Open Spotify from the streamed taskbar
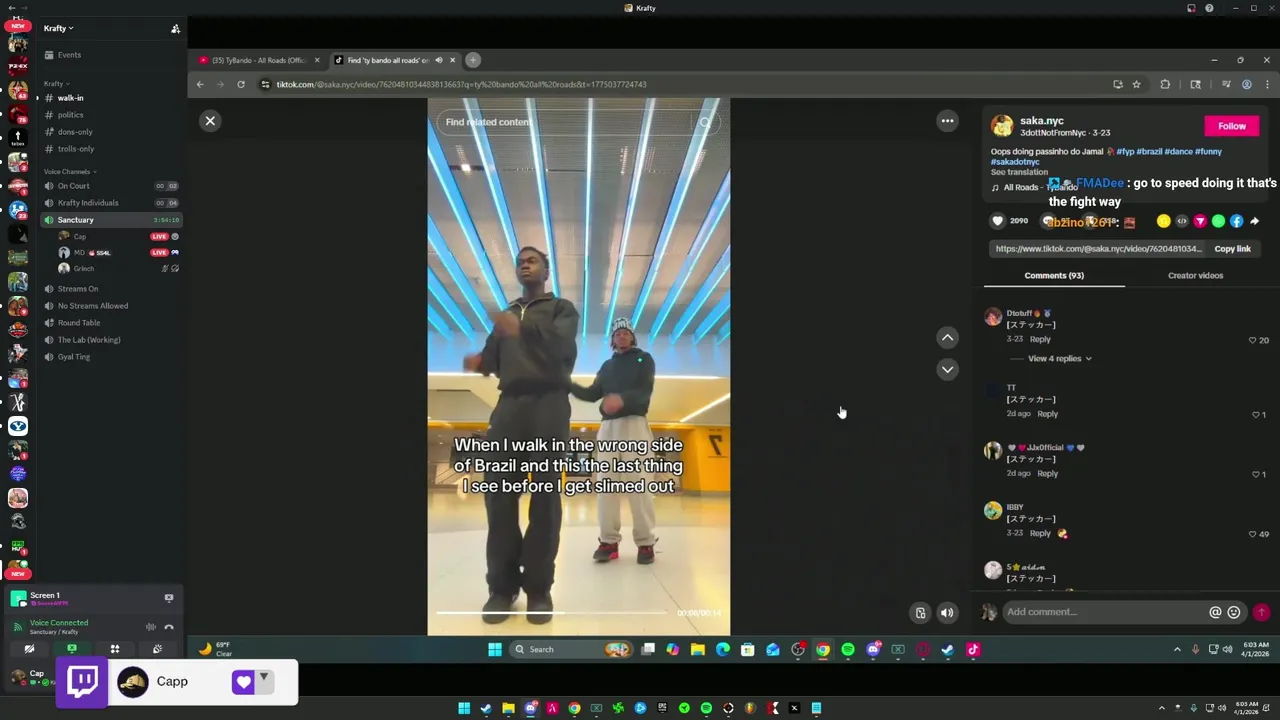Viewport: 1280px width, 720px height. click(x=848, y=650)
